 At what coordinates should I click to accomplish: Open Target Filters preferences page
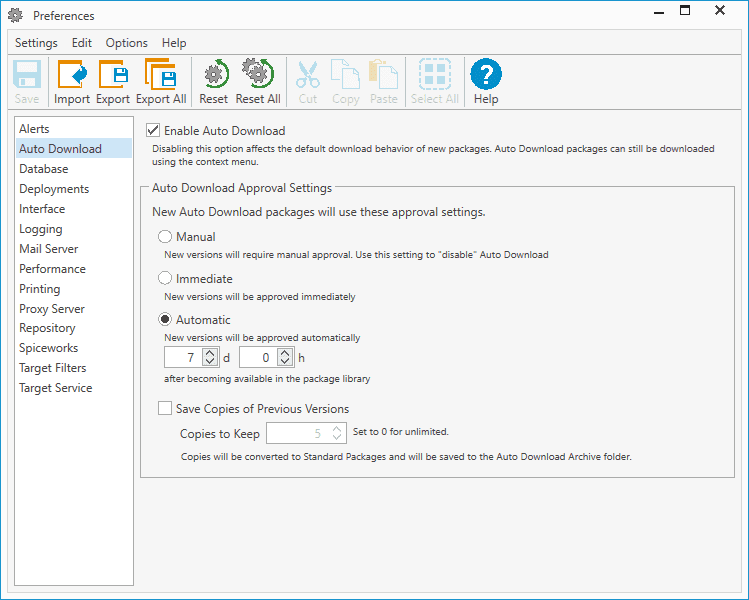point(74,368)
